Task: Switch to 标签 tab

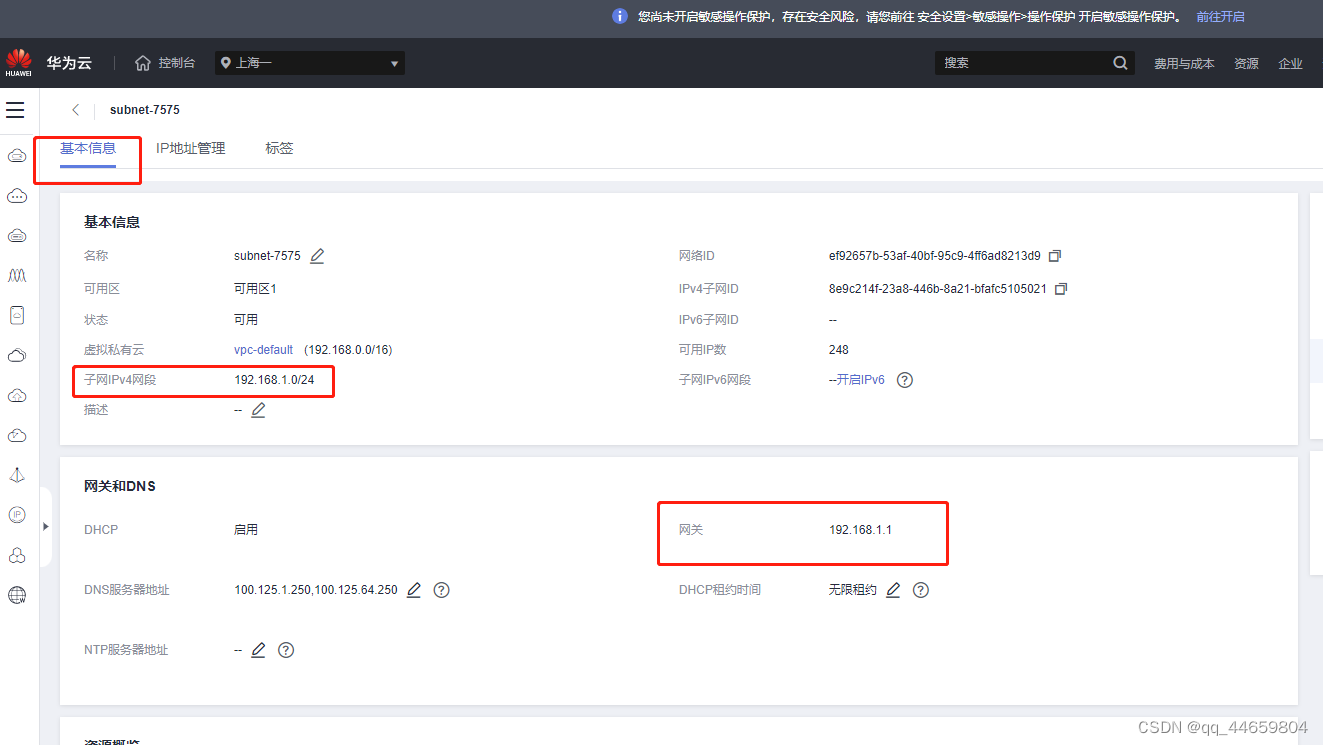Action: pyautogui.click(x=279, y=149)
